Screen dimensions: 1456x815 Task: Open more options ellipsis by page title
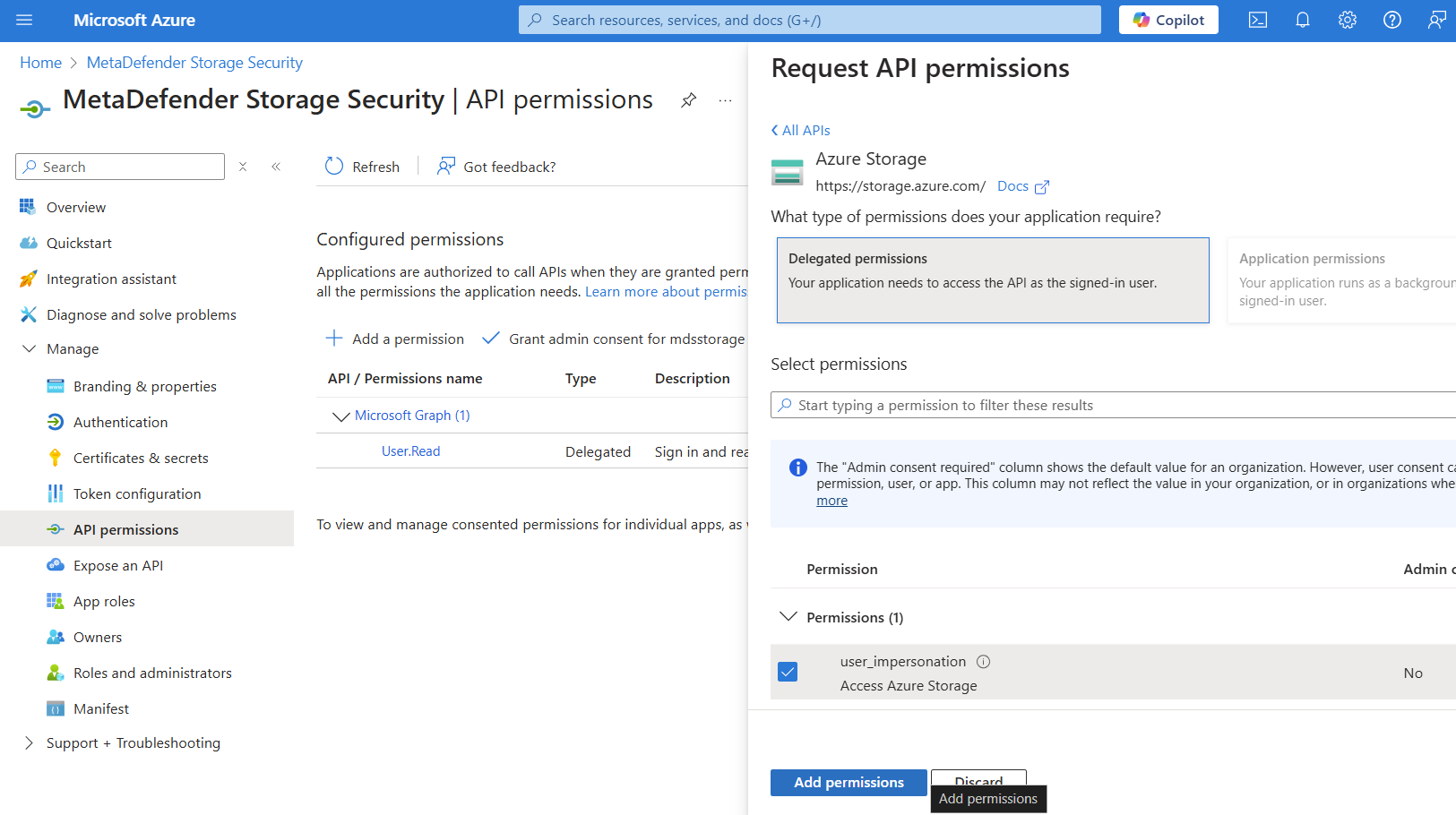point(725,100)
